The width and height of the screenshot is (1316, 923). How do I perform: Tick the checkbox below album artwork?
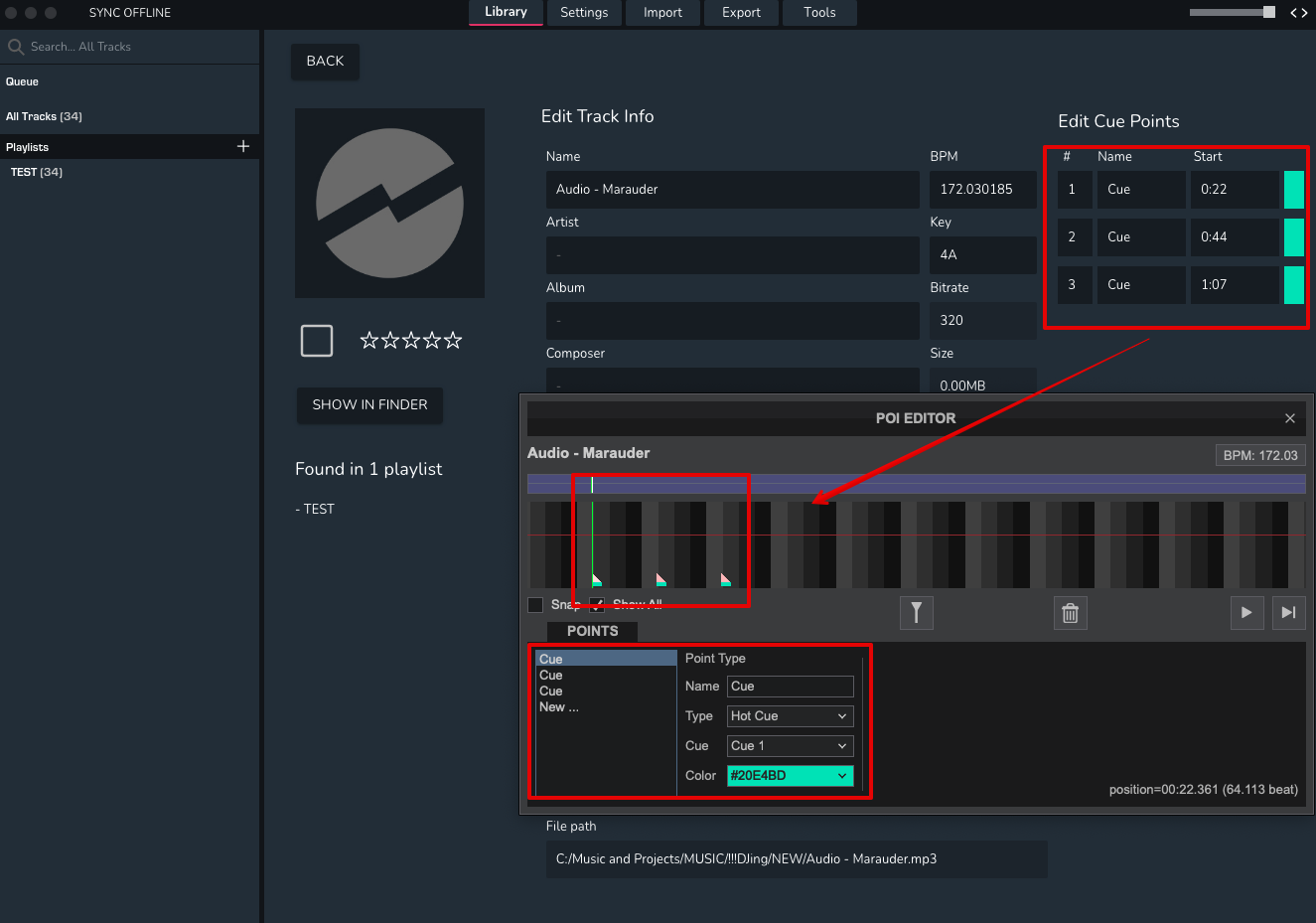point(317,341)
